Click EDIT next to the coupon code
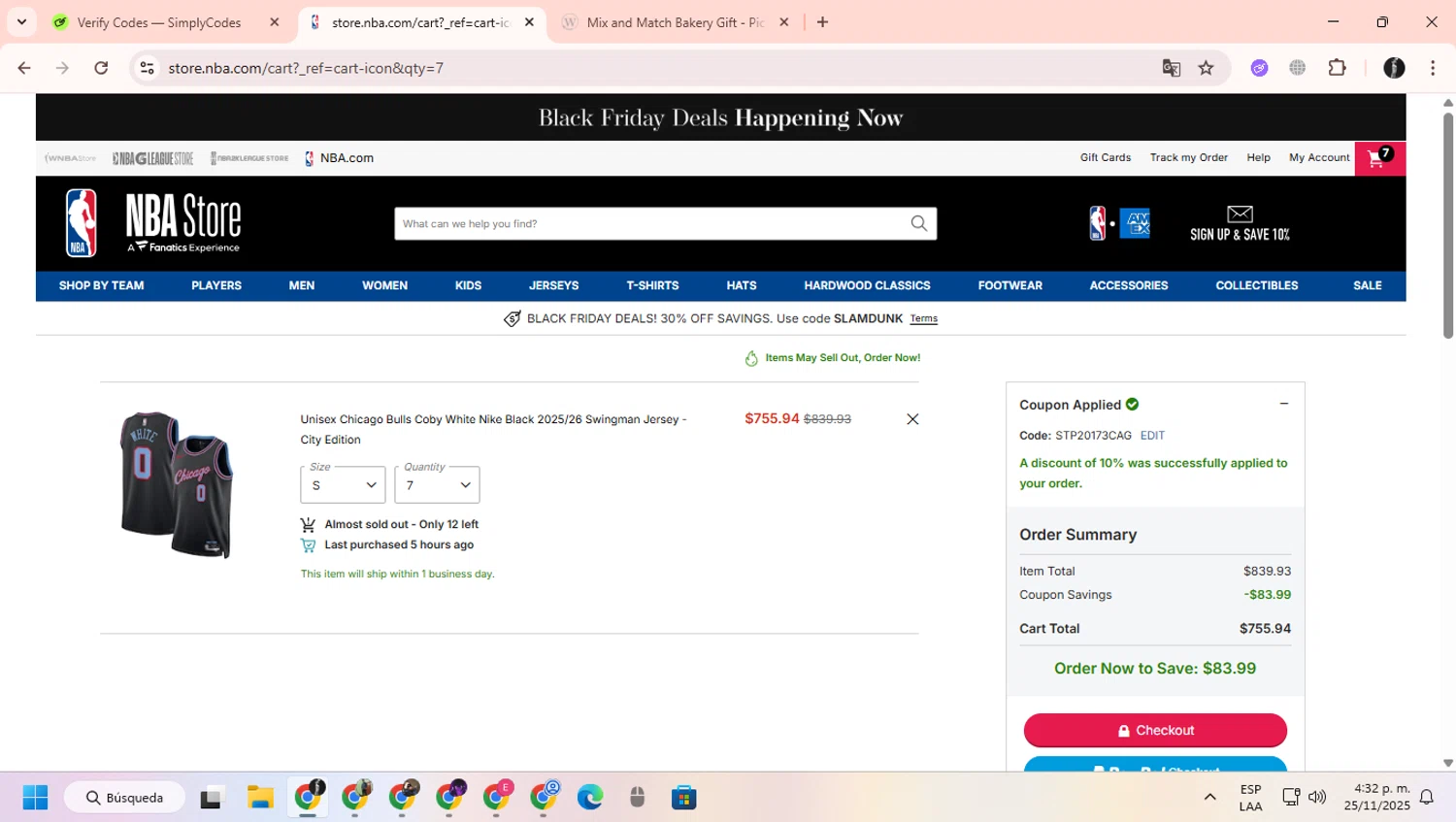This screenshot has height=822, width=1456. click(x=1152, y=436)
